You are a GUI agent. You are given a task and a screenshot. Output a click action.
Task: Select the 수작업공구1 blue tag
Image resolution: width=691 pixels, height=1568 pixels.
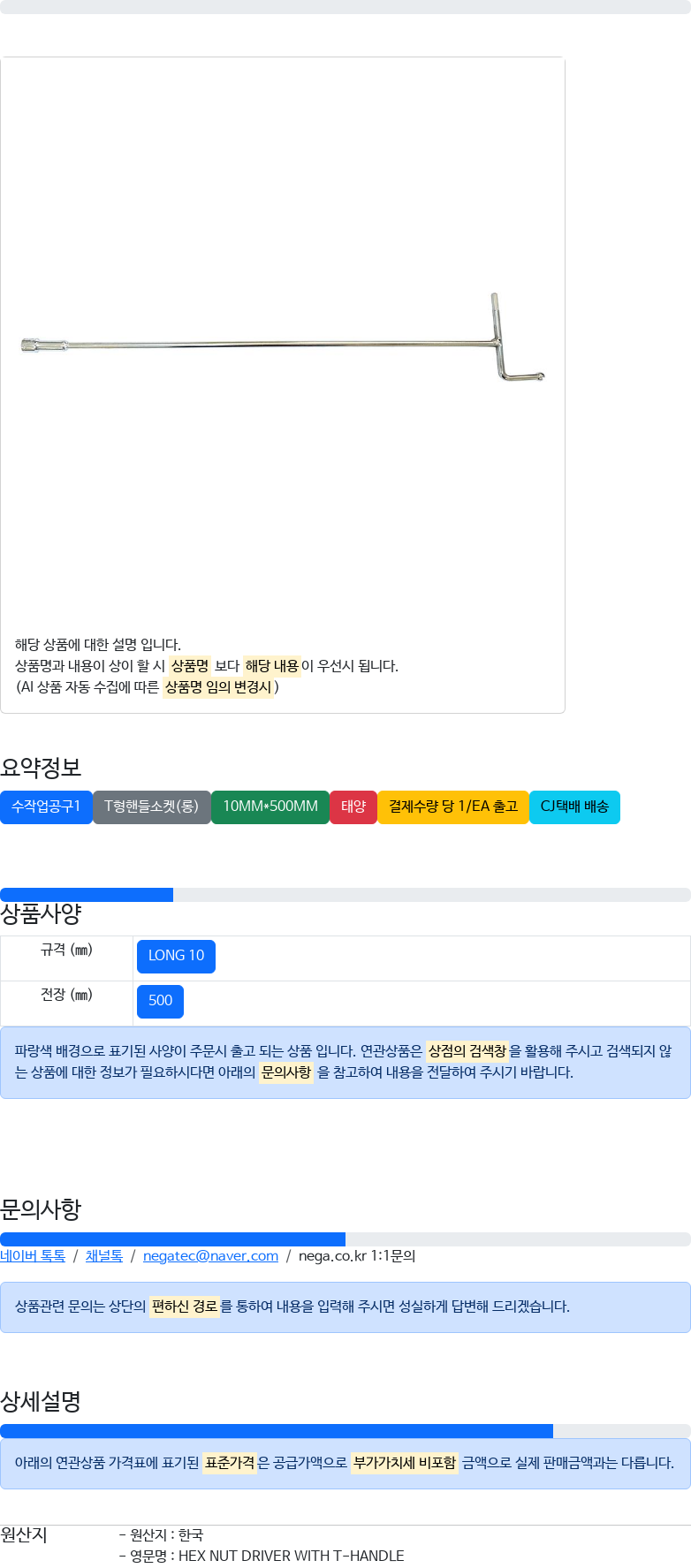pos(46,807)
